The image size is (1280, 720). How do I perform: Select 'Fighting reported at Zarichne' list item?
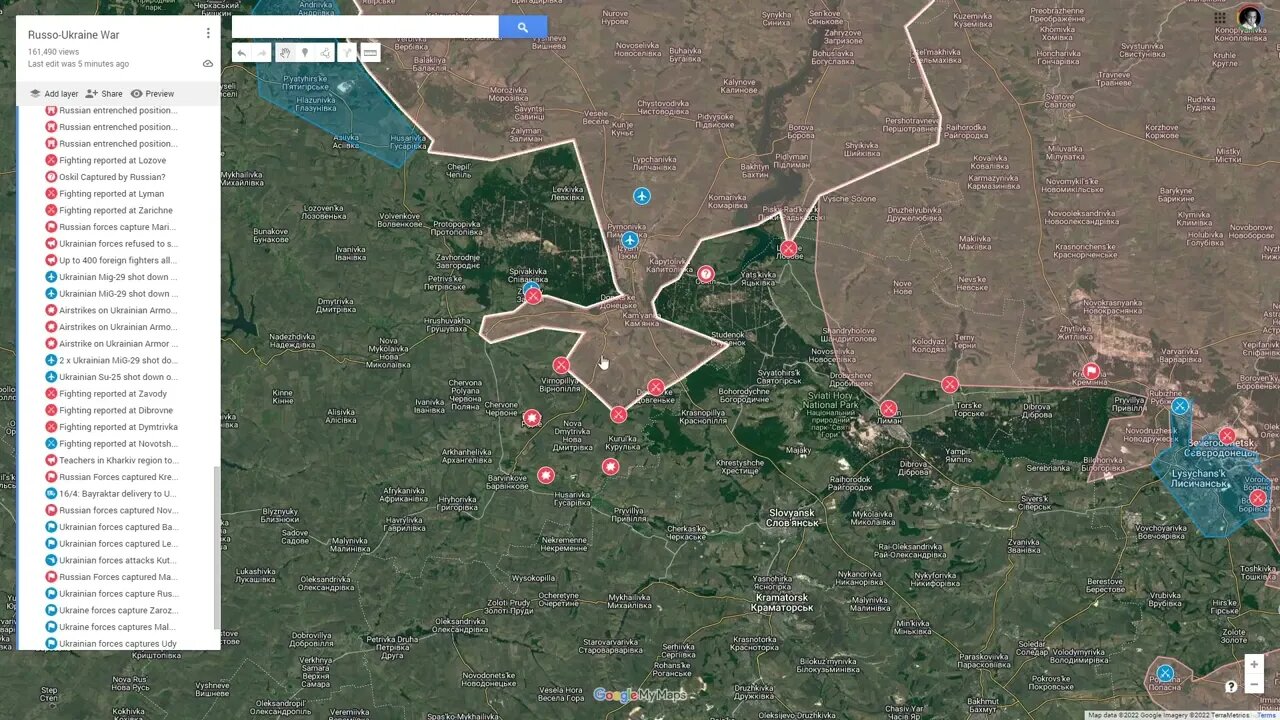click(112, 210)
